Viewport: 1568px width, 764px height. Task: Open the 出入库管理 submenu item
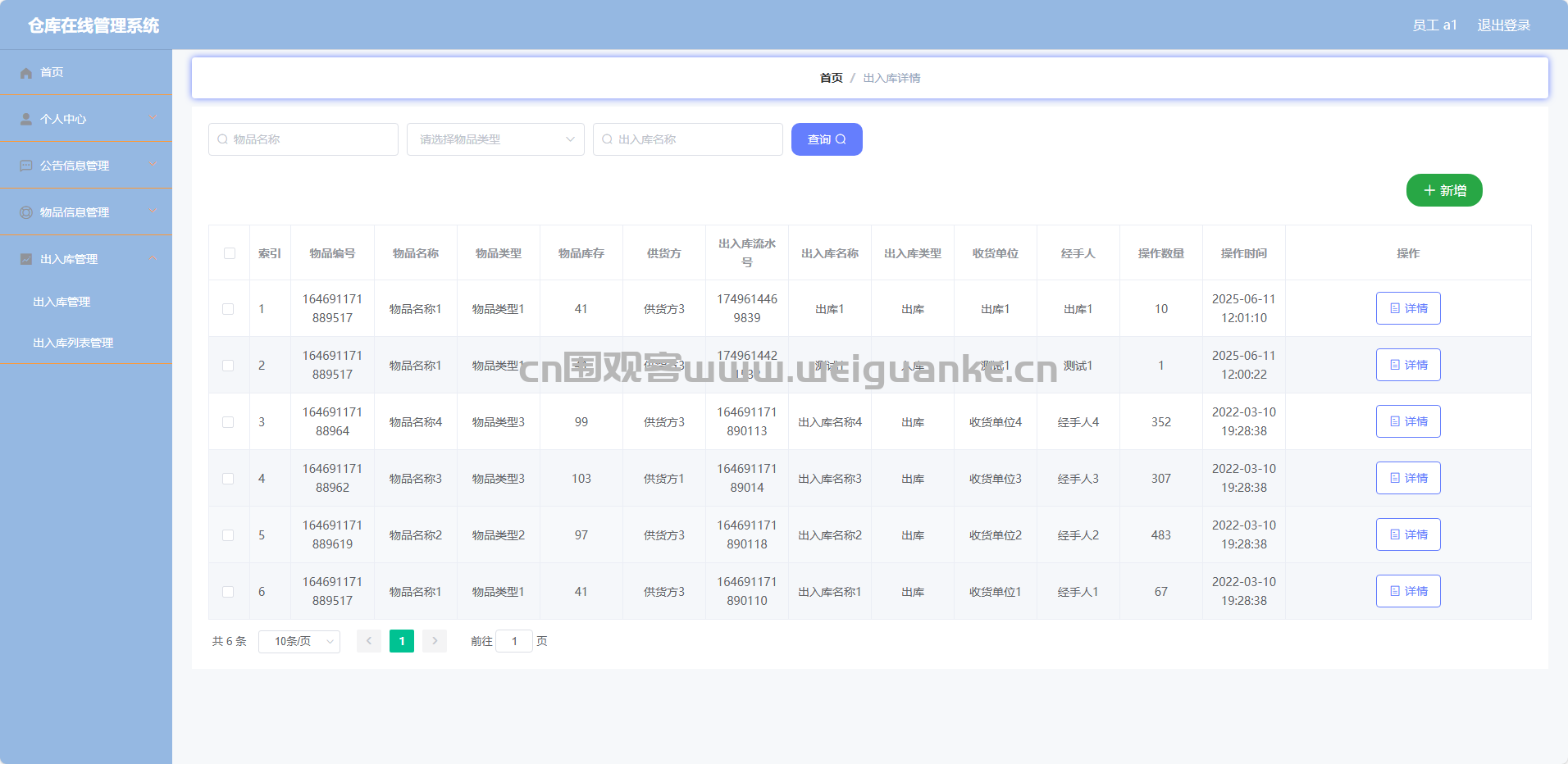[62, 302]
